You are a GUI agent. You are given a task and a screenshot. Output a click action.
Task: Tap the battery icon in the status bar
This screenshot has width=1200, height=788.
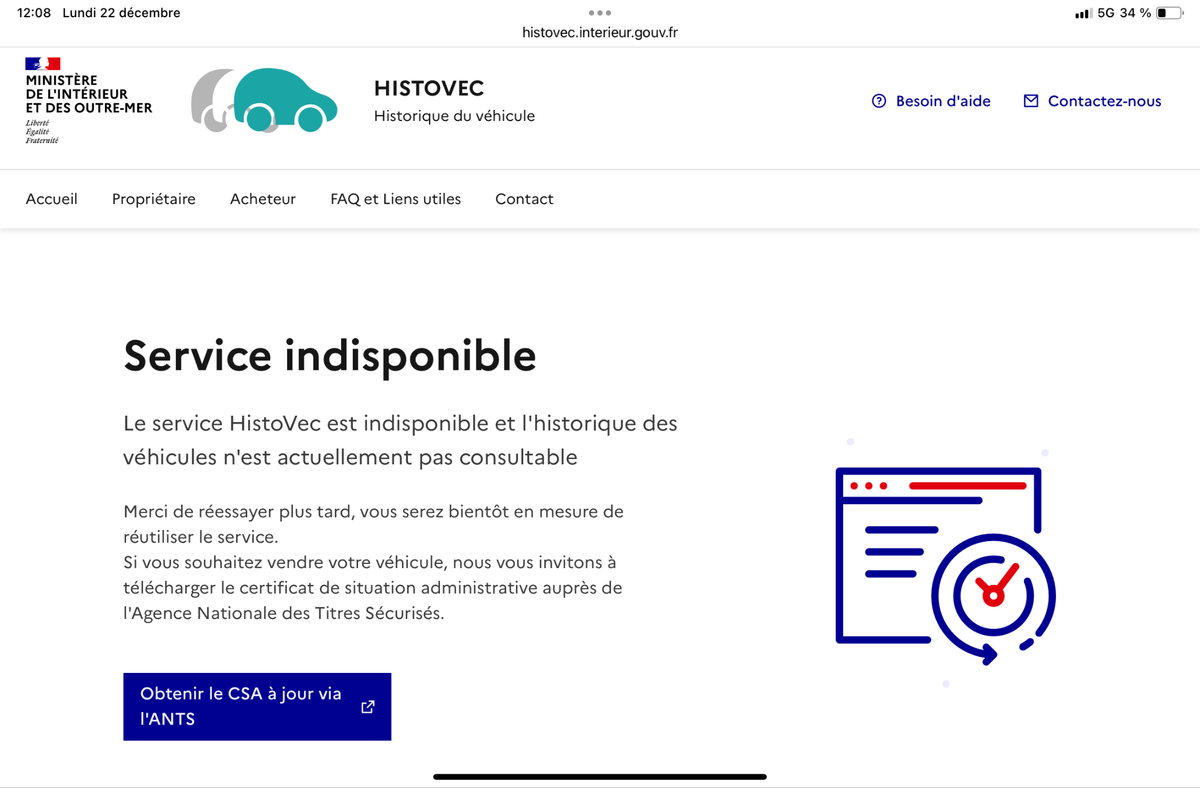pos(1168,13)
